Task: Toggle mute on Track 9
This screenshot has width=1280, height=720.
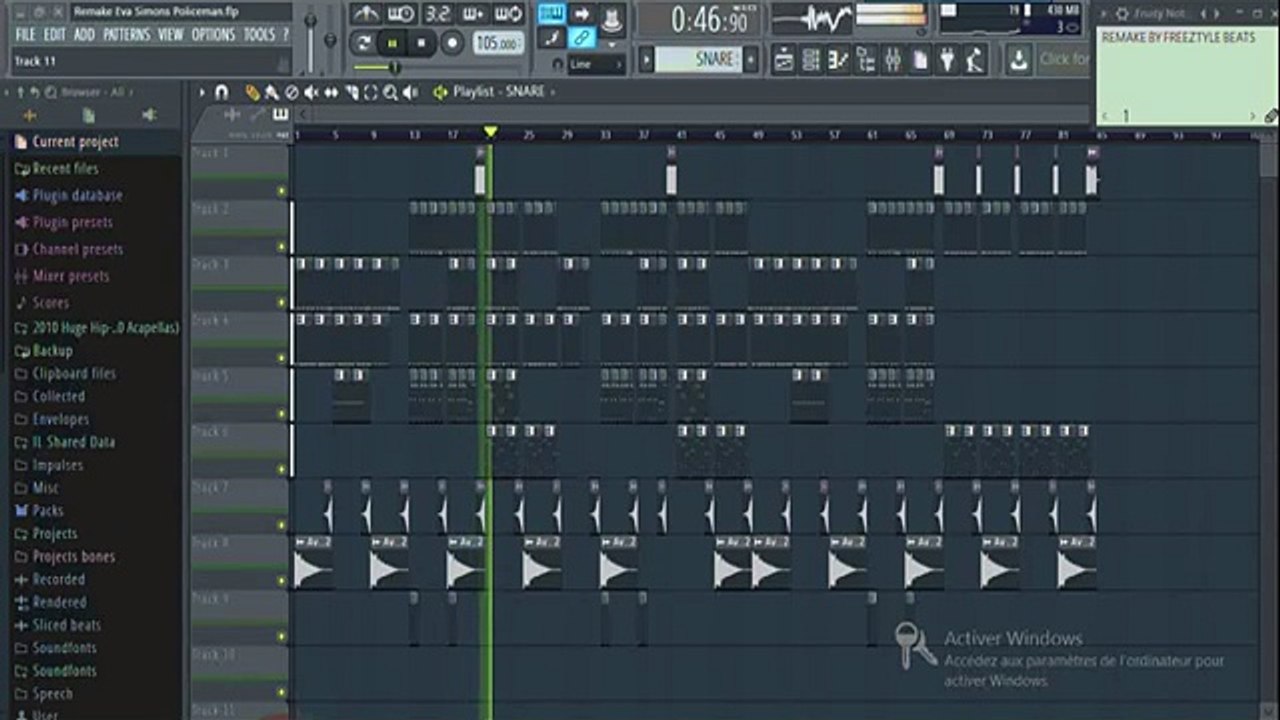Action: 282,636
